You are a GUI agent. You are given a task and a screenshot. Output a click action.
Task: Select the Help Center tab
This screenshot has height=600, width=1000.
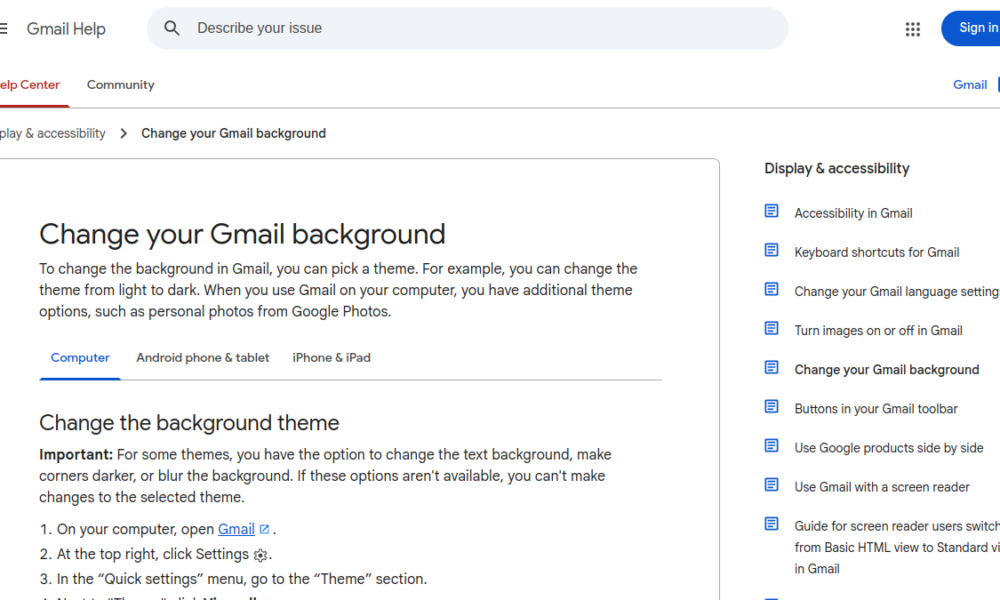tap(30, 85)
